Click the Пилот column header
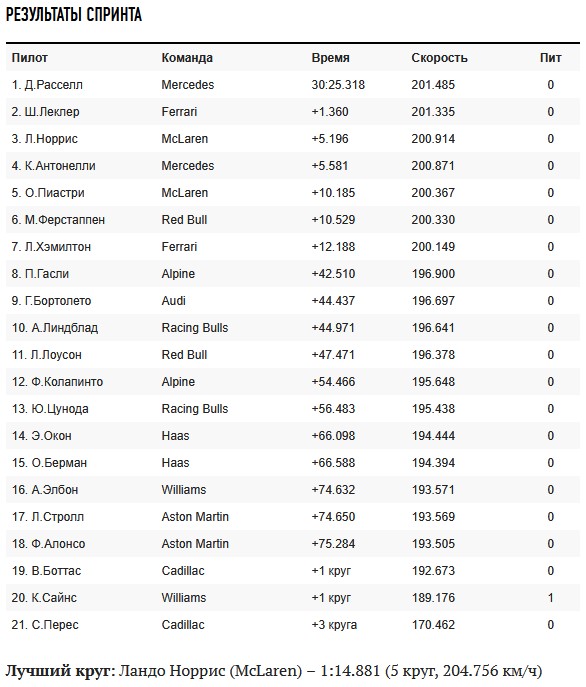This screenshot has width=586, height=687. coord(29,58)
